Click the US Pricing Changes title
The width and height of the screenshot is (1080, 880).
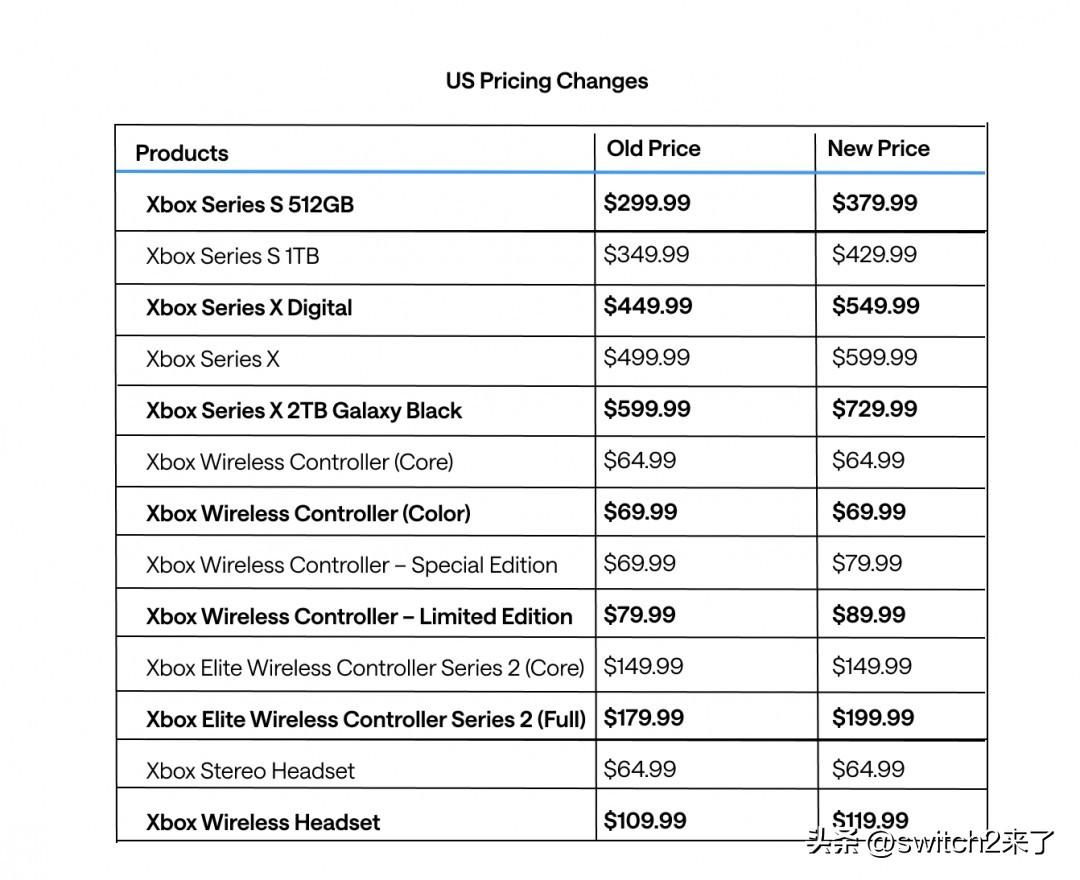click(x=547, y=81)
